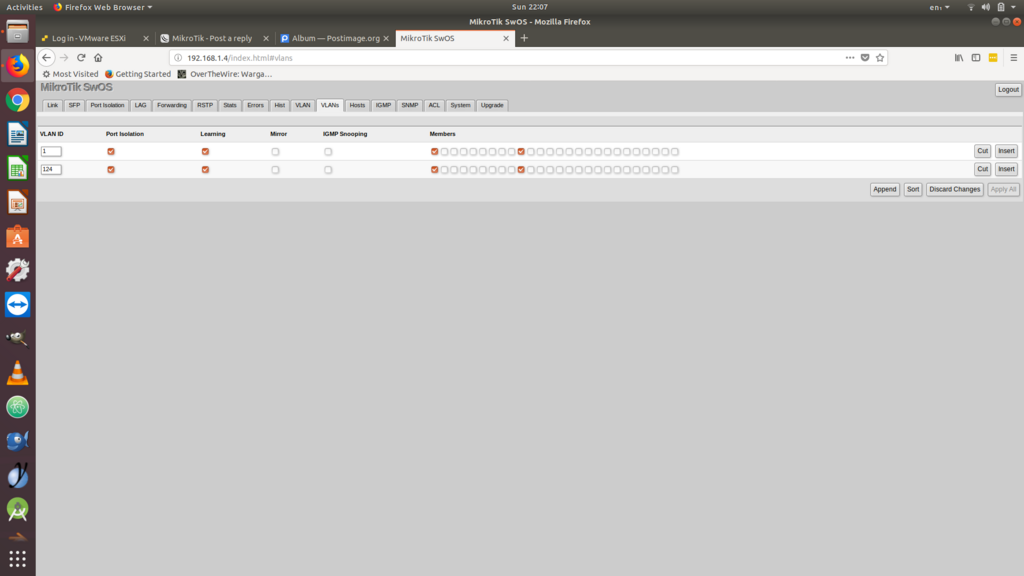The height and width of the screenshot is (576, 1024).
Task: Open the RSTP tab
Action: (205, 105)
